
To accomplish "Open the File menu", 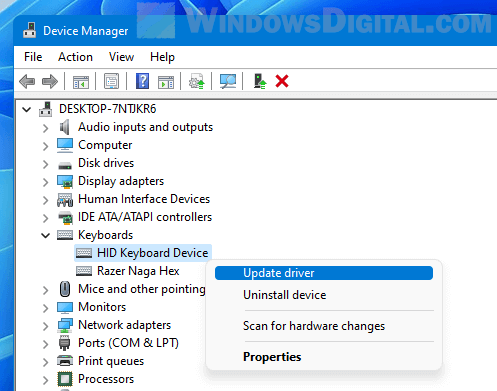I will [x=33, y=57].
